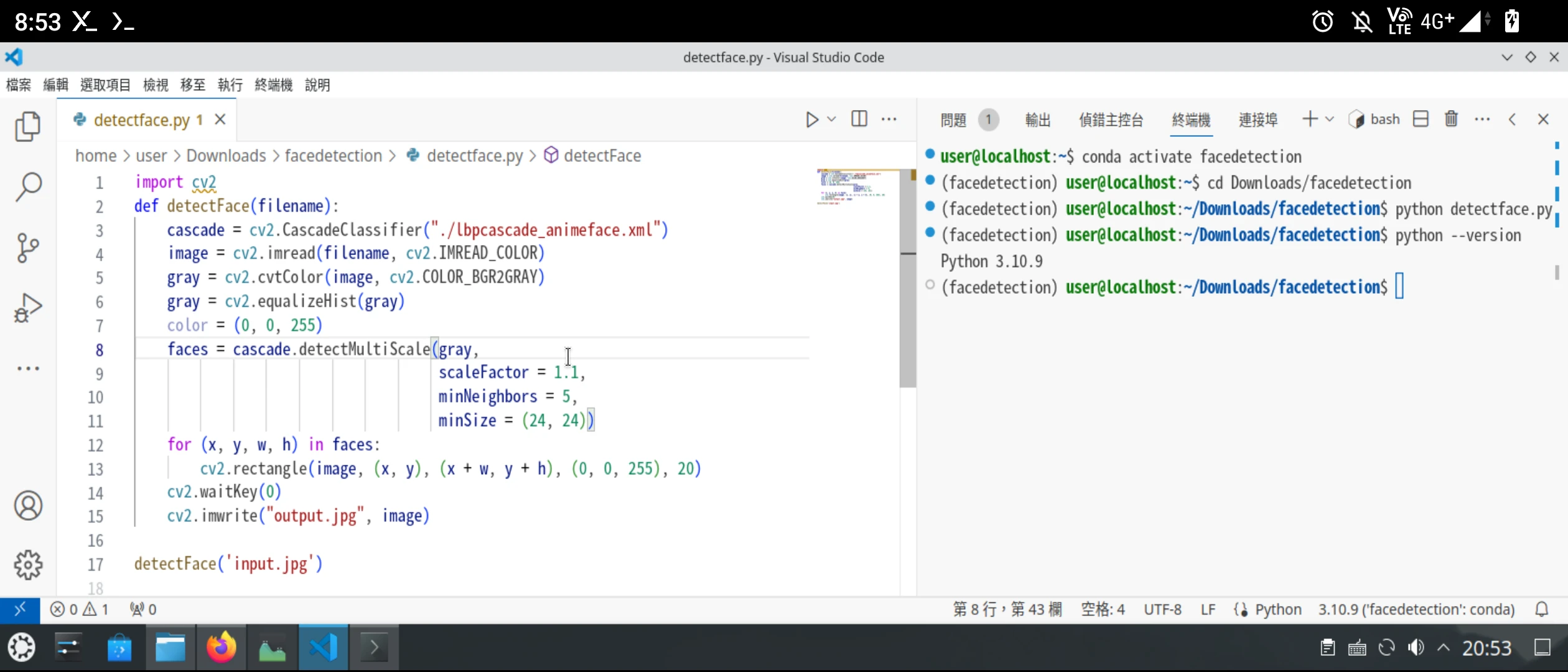Open the Manage gear settings icon
Image resolution: width=1568 pixels, height=672 pixels.
(27, 565)
